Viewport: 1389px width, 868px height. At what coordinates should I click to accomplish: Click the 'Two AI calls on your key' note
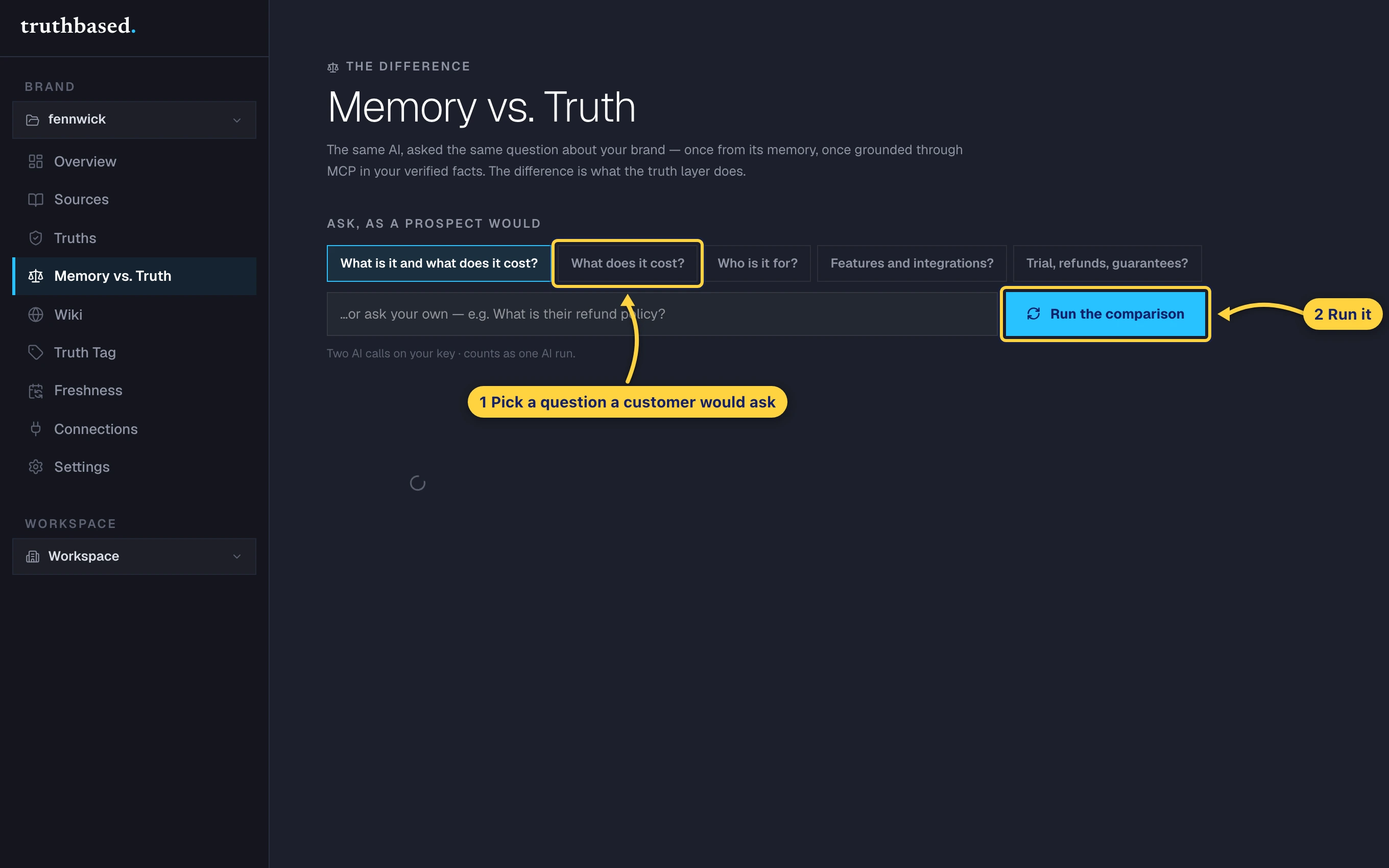(x=450, y=354)
